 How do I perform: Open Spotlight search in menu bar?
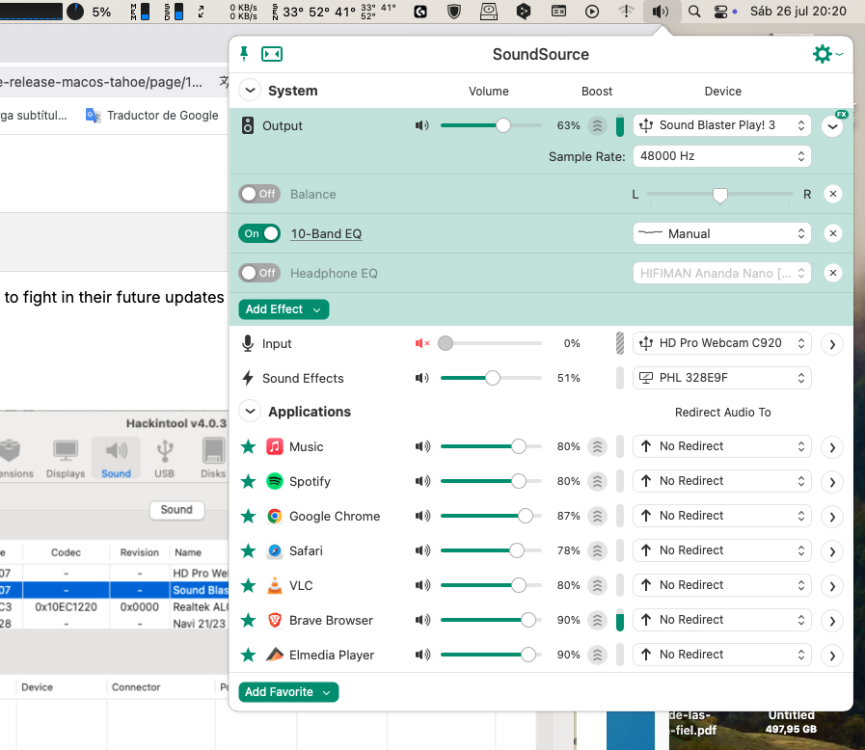click(695, 12)
